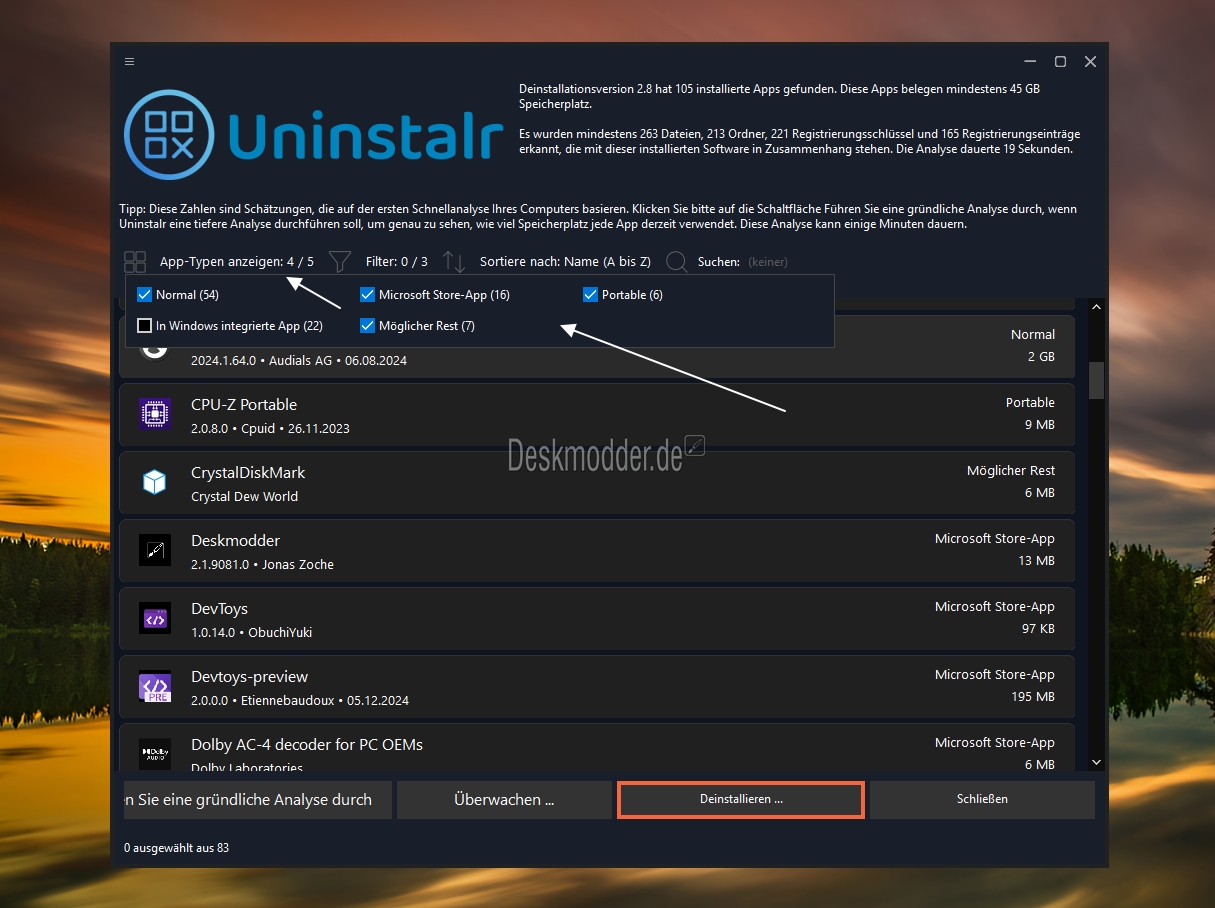Click scrollbar down arrow in app list
1215x908 pixels.
point(1096,762)
